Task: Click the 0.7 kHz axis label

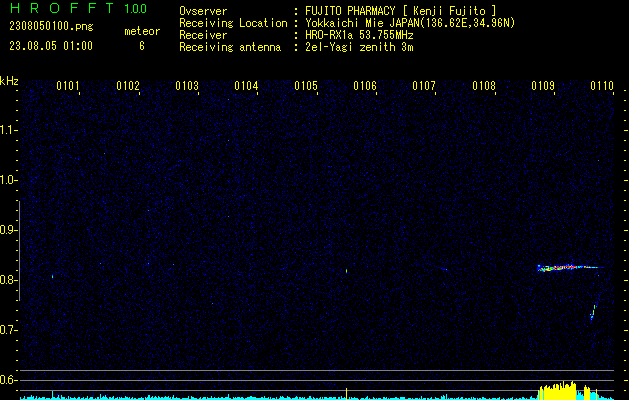Action: tap(8, 330)
